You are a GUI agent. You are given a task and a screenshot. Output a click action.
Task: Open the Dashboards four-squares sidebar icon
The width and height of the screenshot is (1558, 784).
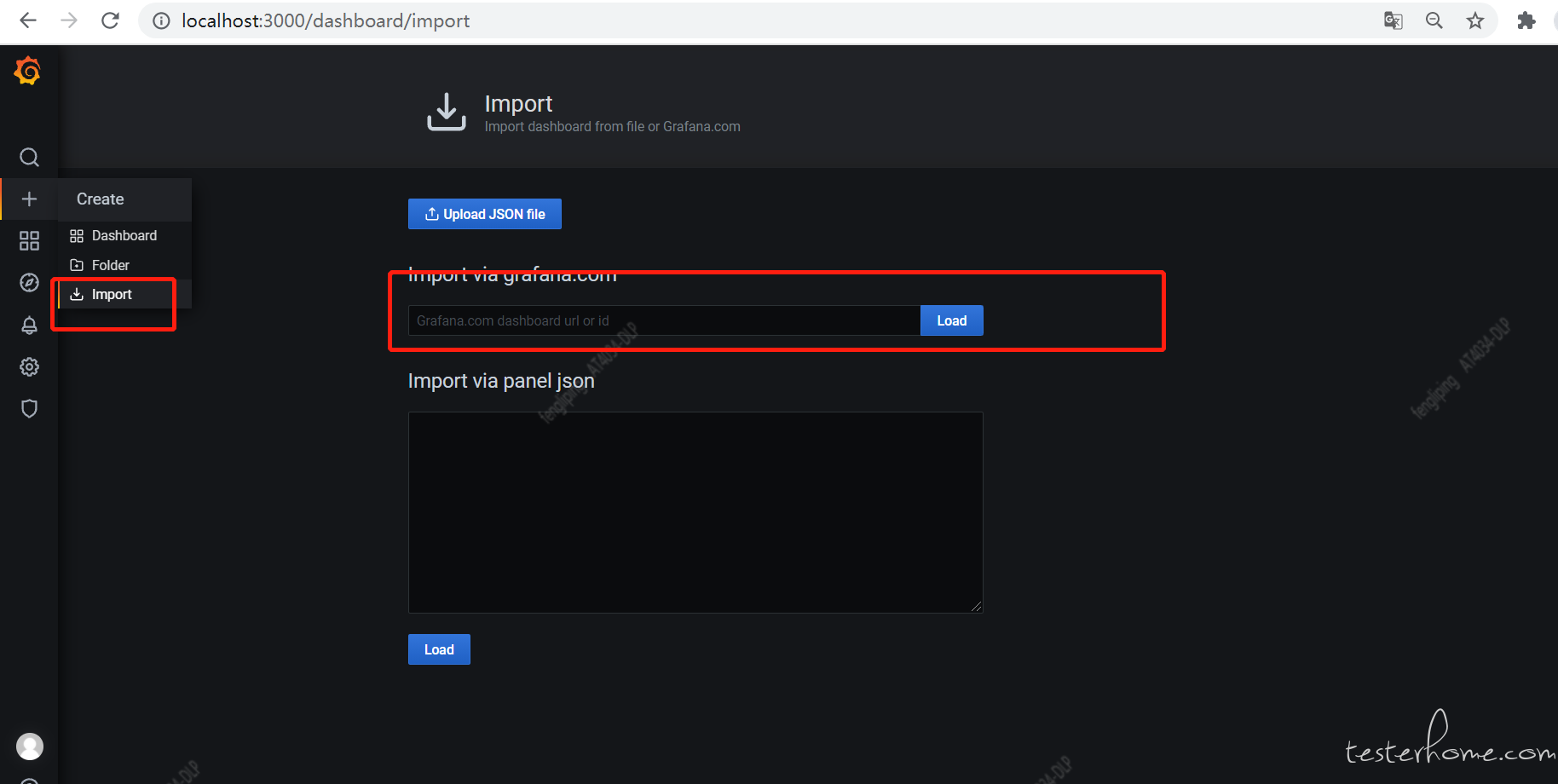click(x=29, y=241)
